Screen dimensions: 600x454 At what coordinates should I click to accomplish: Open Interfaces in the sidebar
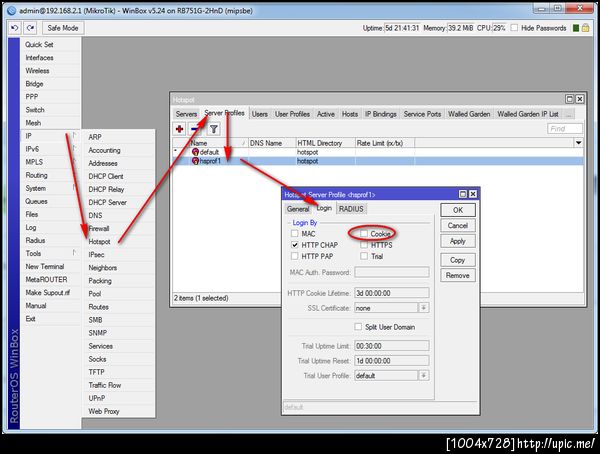tap(39, 57)
